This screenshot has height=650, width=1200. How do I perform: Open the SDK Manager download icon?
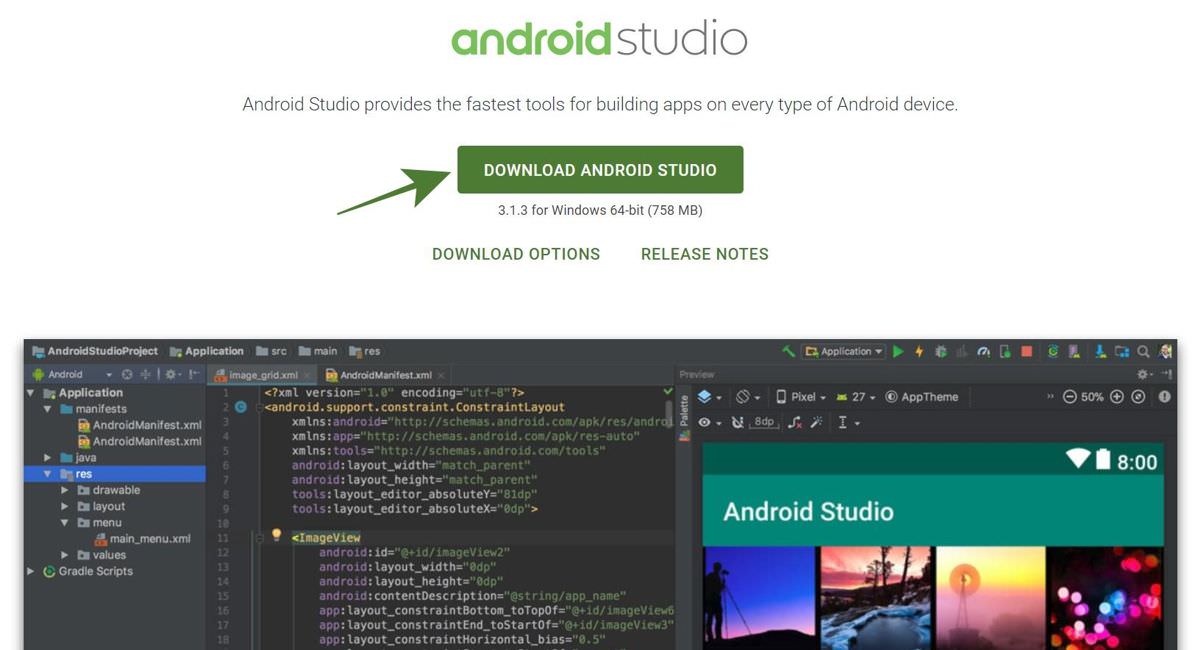[x=1100, y=351]
